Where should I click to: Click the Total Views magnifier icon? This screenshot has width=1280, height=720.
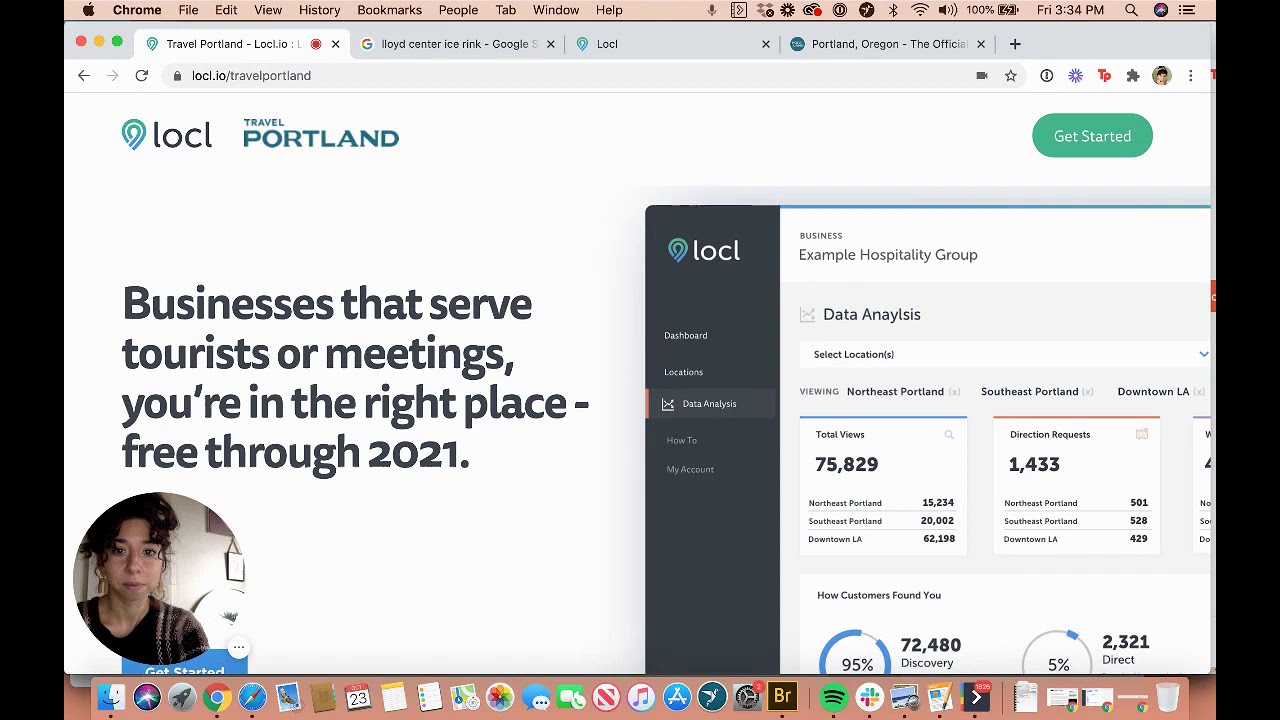pos(949,435)
